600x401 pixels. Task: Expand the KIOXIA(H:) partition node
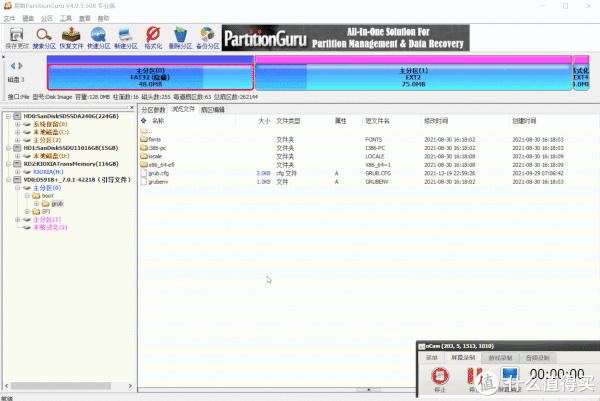tap(17, 172)
